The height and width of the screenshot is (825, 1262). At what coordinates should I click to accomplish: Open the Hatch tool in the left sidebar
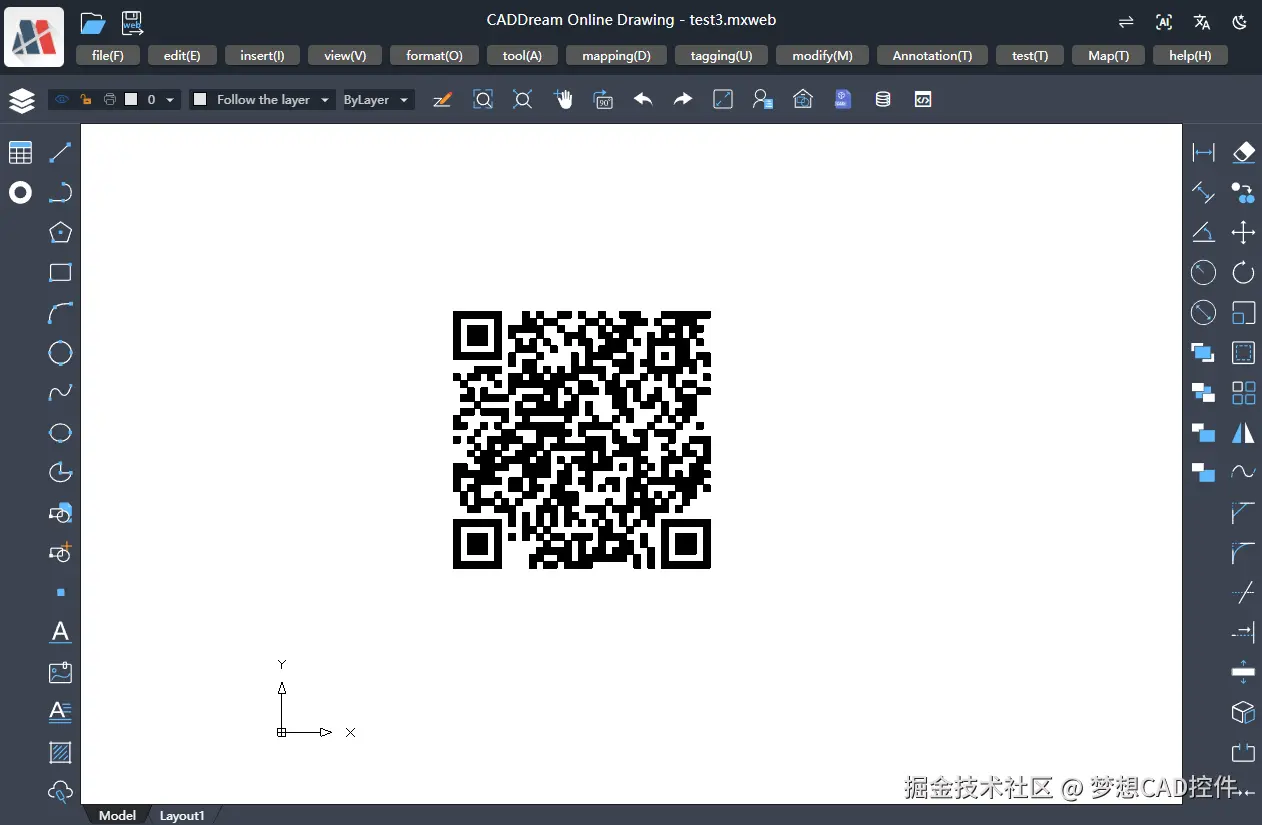[x=60, y=752]
